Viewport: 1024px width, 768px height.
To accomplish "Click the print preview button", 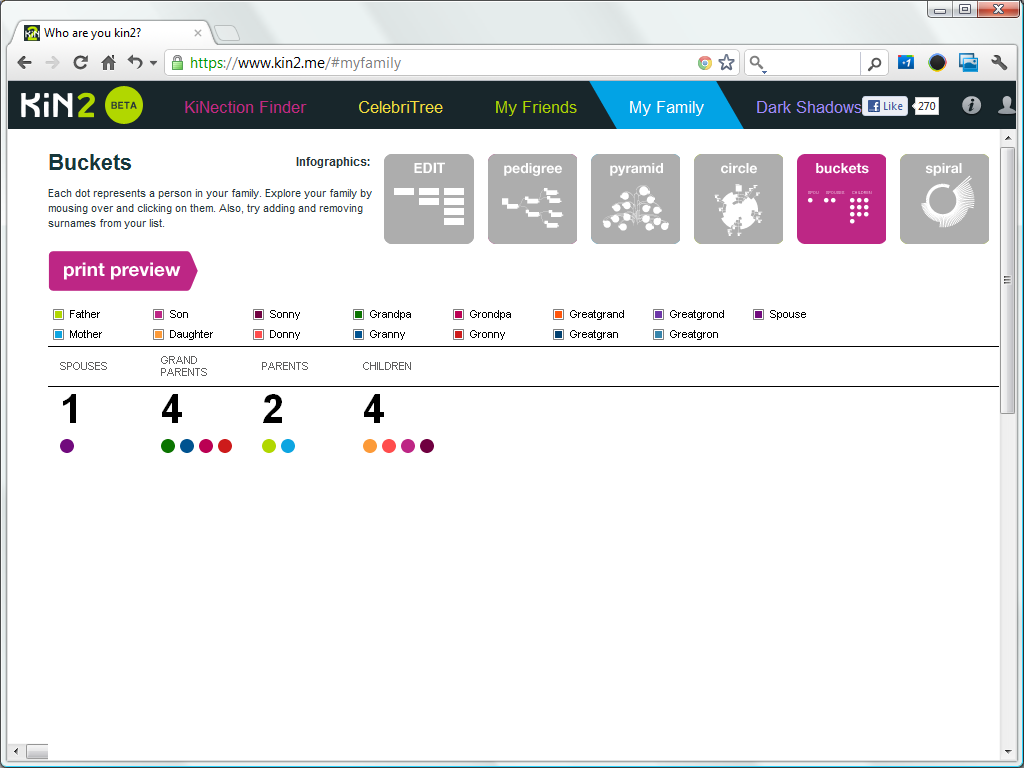I will (x=121, y=270).
